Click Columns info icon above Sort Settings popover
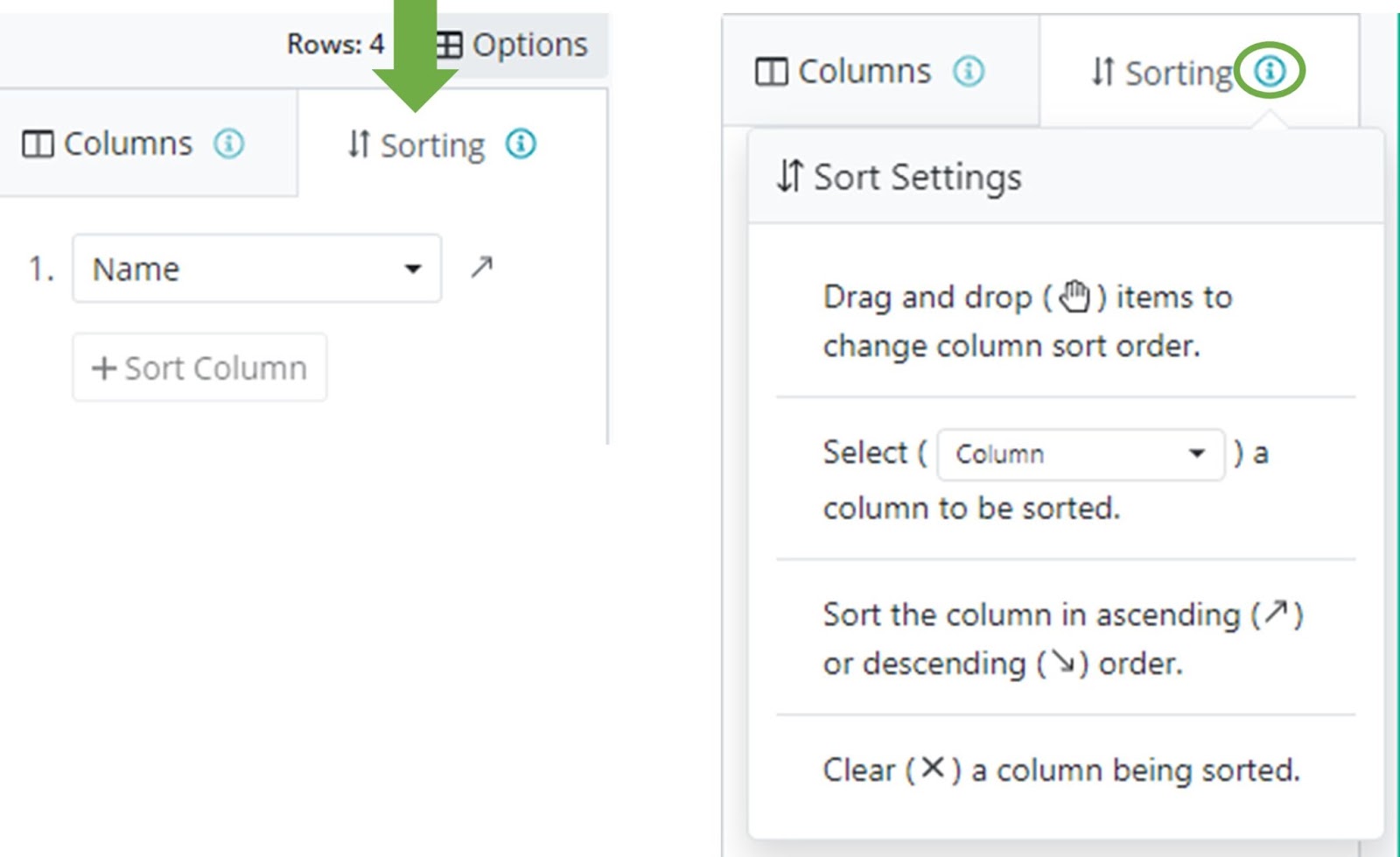 [x=969, y=71]
